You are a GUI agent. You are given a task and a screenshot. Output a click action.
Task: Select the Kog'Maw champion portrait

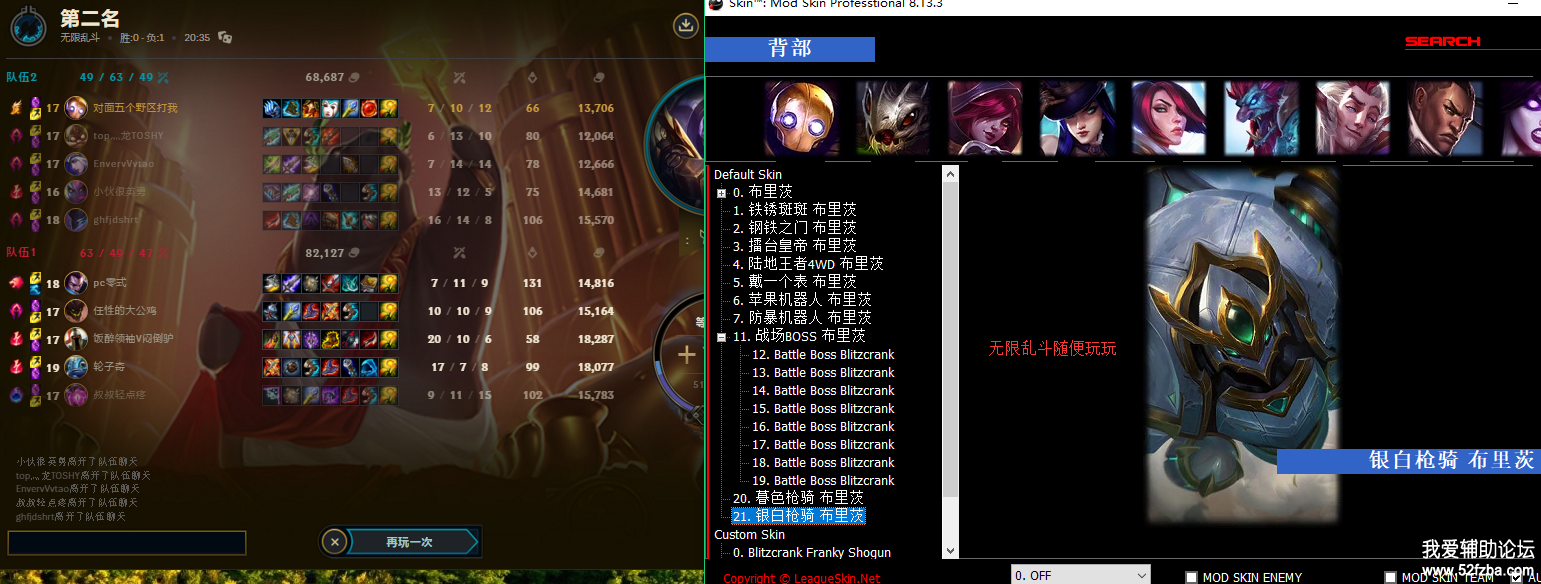point(893,119)
